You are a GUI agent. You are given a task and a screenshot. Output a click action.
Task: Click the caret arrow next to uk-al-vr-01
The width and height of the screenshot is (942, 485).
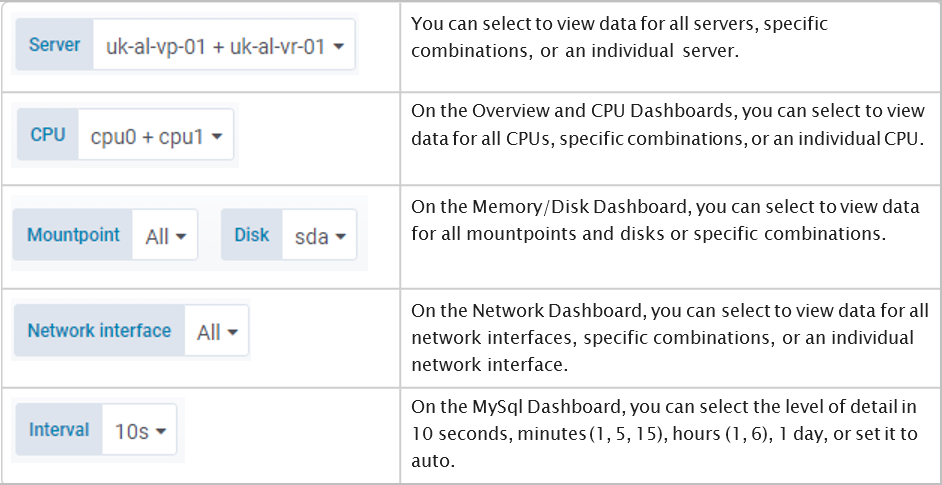(x=339, y=46)
